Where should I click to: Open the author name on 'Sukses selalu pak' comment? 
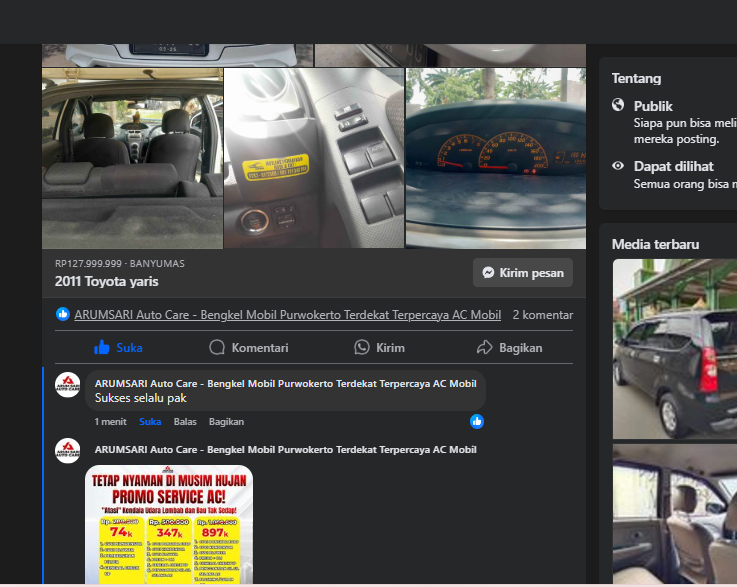[x=286, y=384]
